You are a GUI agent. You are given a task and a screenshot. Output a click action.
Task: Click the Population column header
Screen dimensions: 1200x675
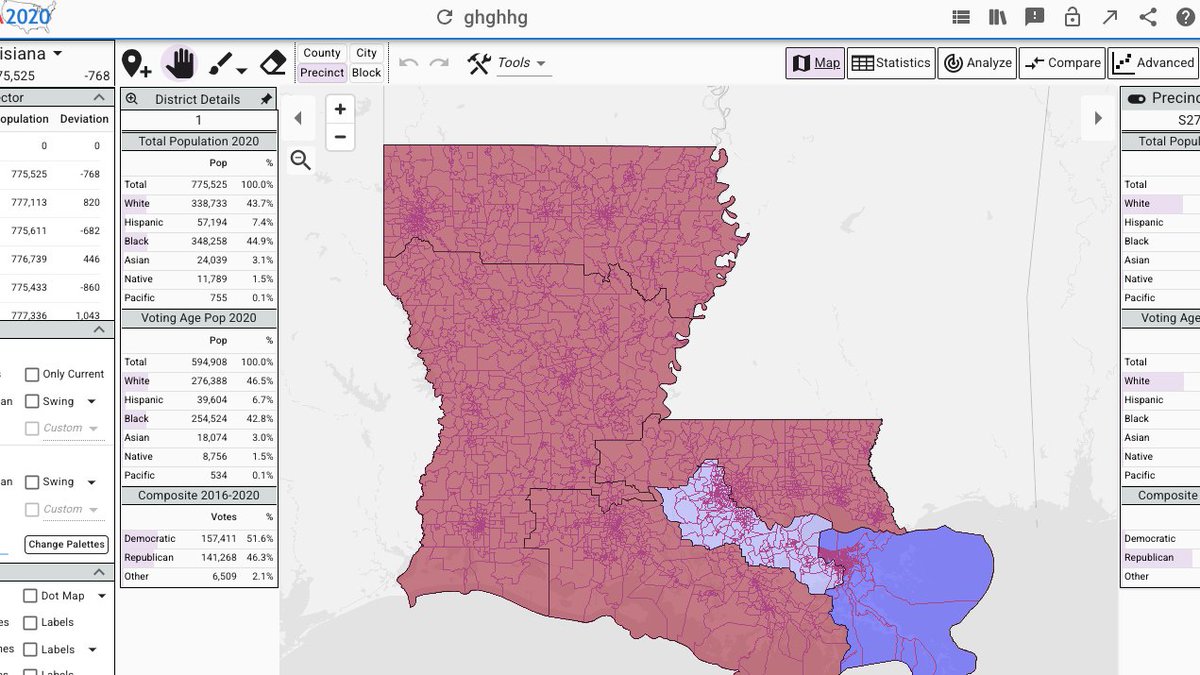point(25,119)
